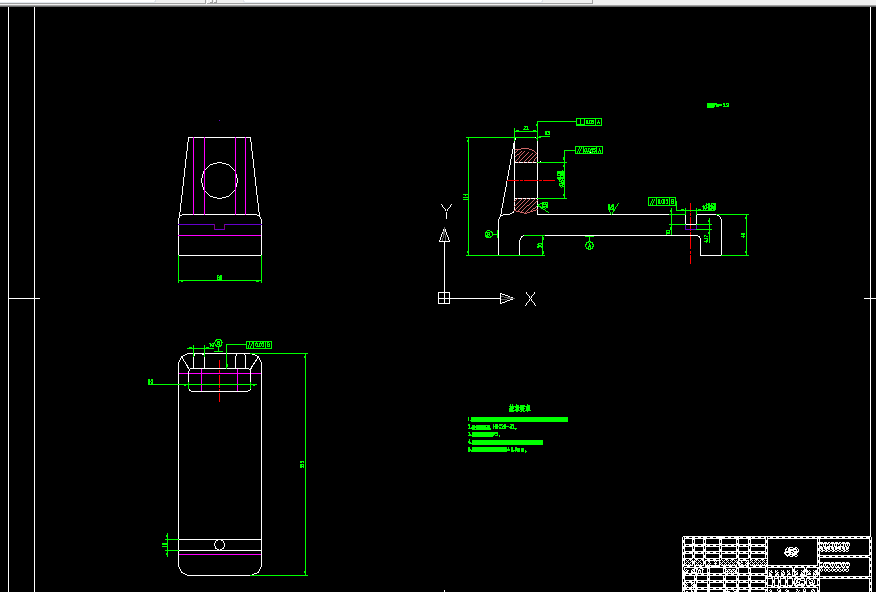Select the requirement line containing HB
The image size is (876, 592).
492,427
